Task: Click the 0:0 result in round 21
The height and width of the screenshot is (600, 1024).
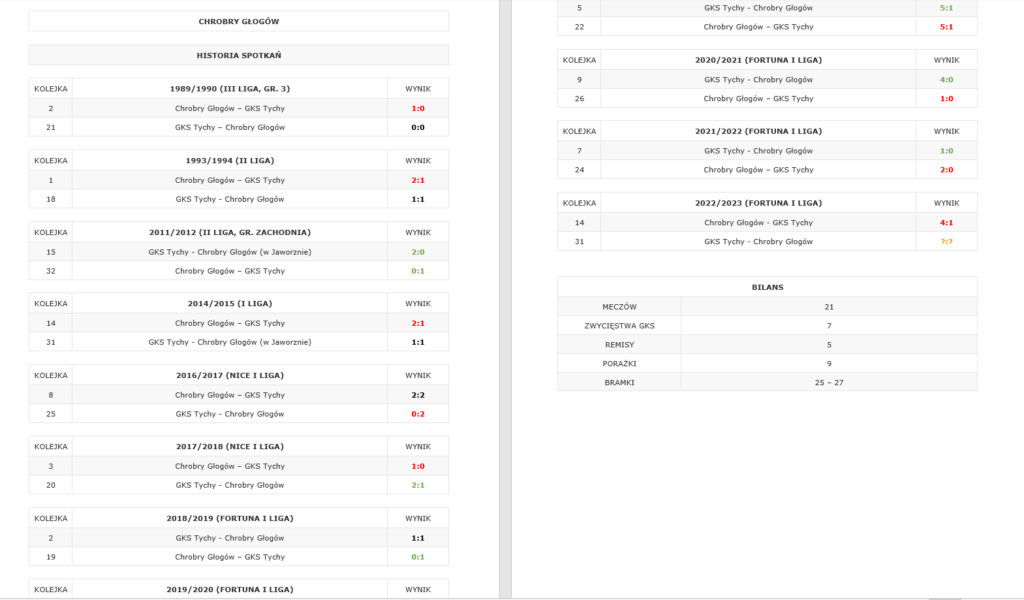Action: [x=418, y=127]
